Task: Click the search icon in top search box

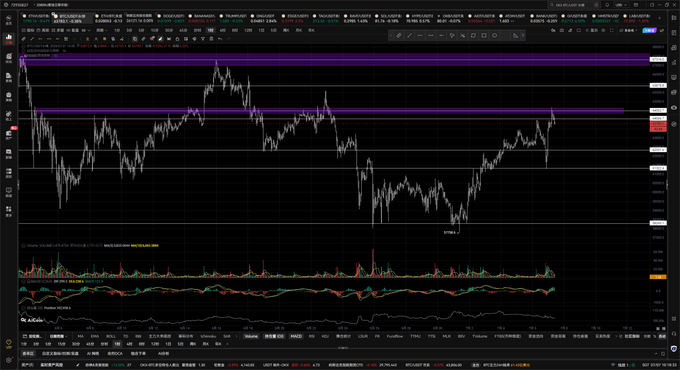Action: [x=552, y=5]
